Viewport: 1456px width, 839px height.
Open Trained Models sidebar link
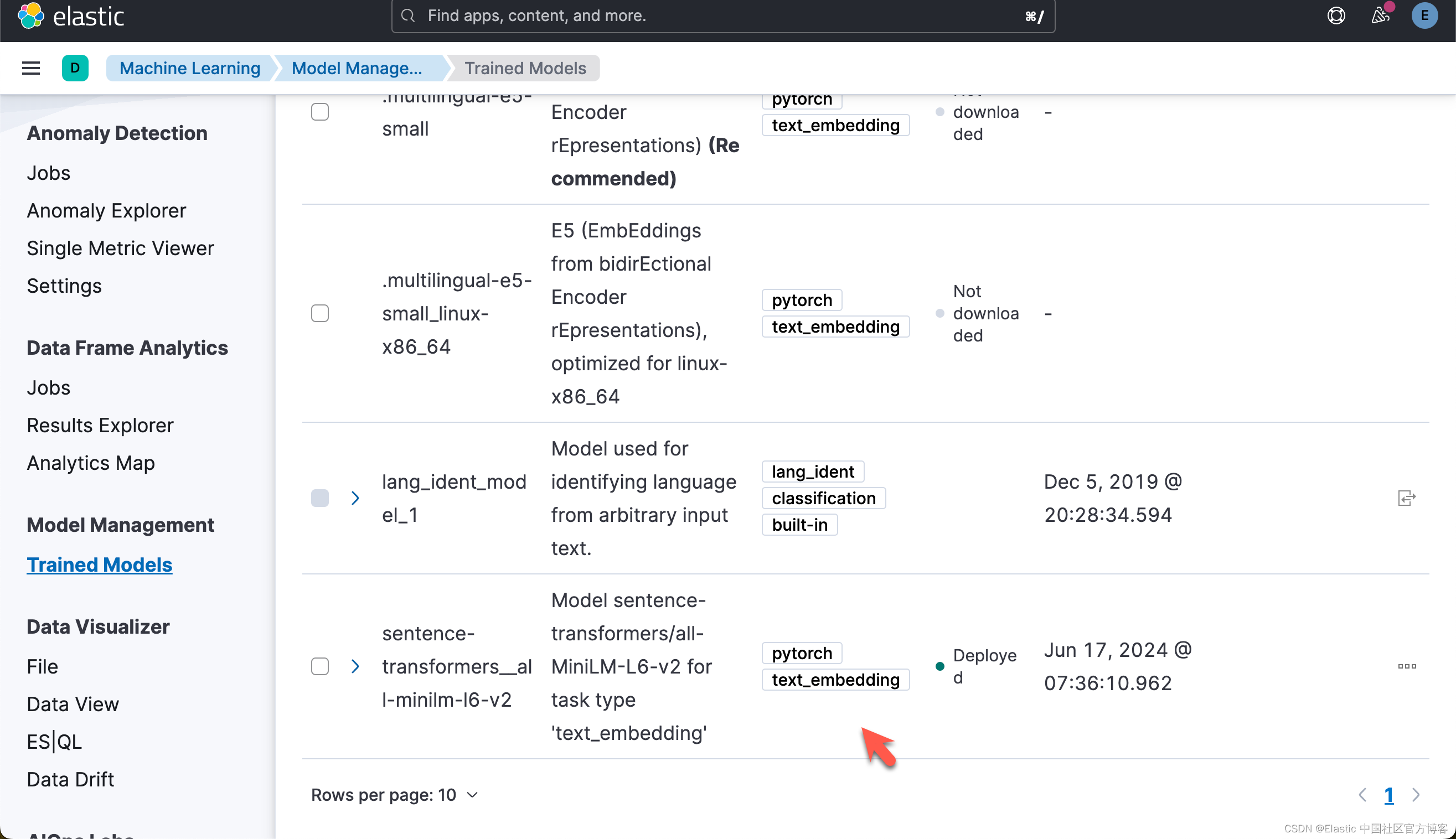pyautogui.click(x=100, y=564)
